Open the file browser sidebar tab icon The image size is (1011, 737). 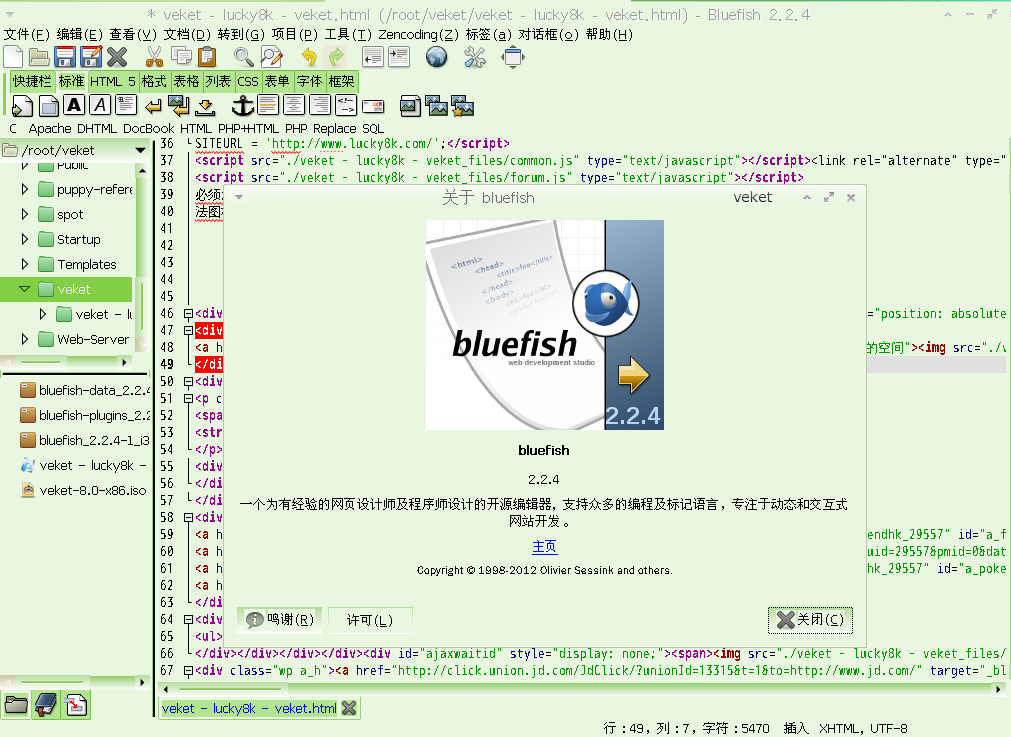pos(16,705)
